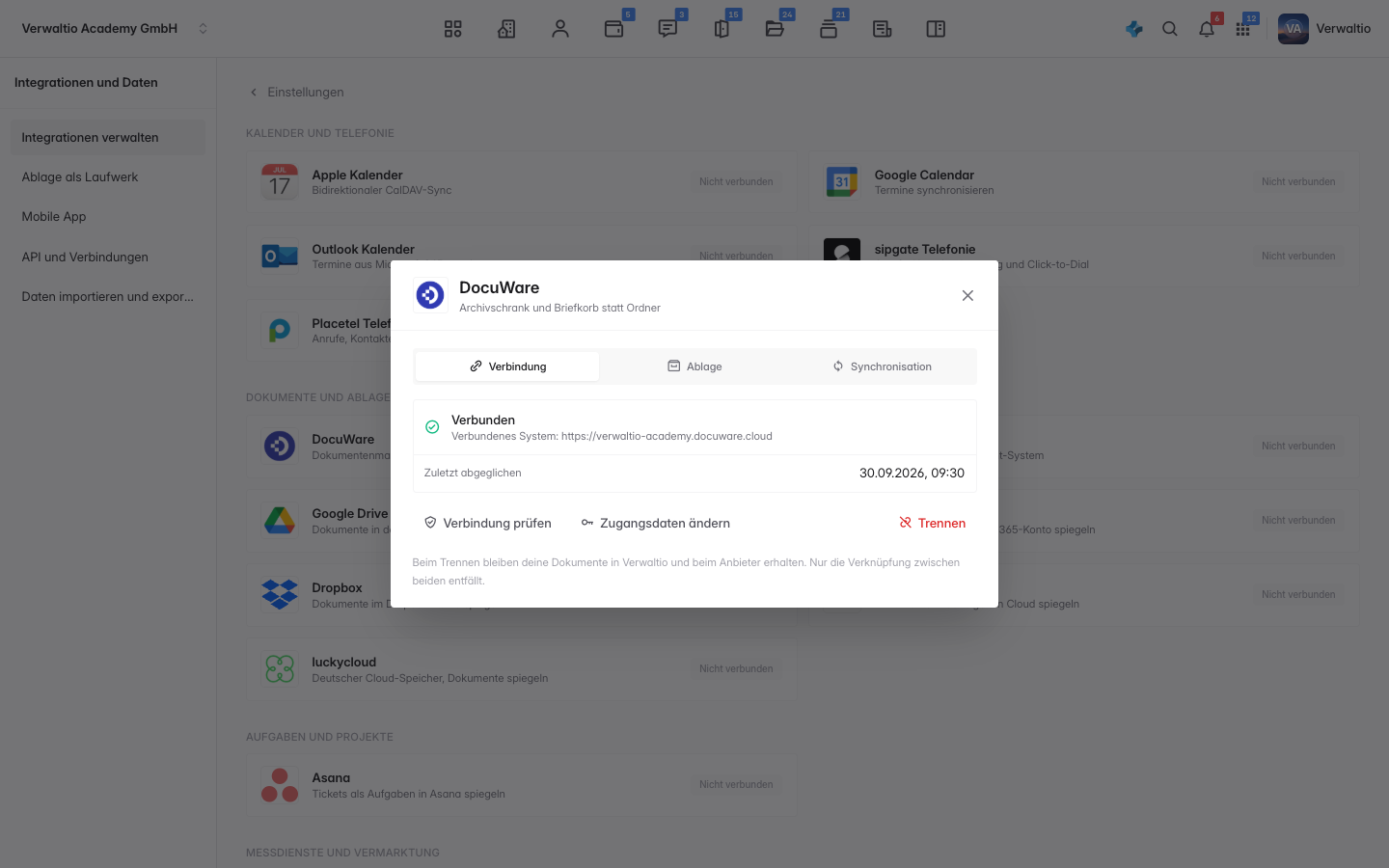Open the door icon with badge 15
Image resolution: width=1389 pixels, height=868 pixels.
pos(722,29)
